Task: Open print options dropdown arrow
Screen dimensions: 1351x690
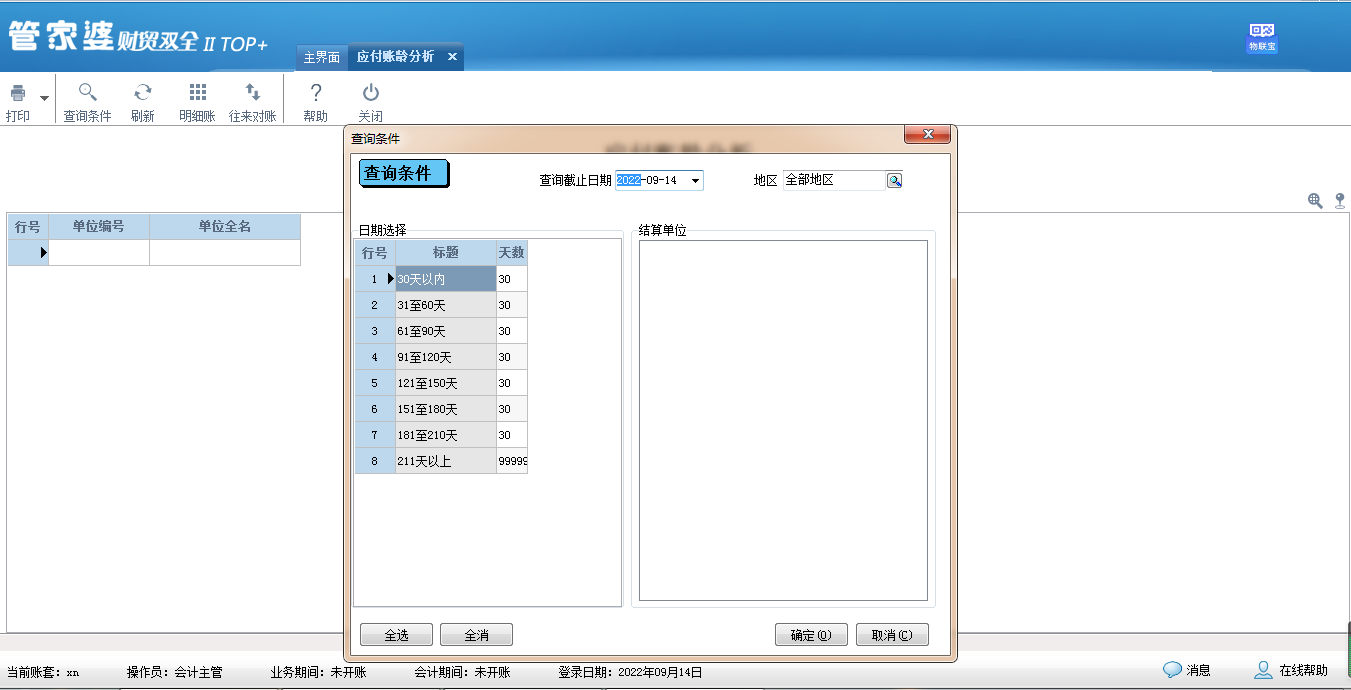Action: pos(44,98)
